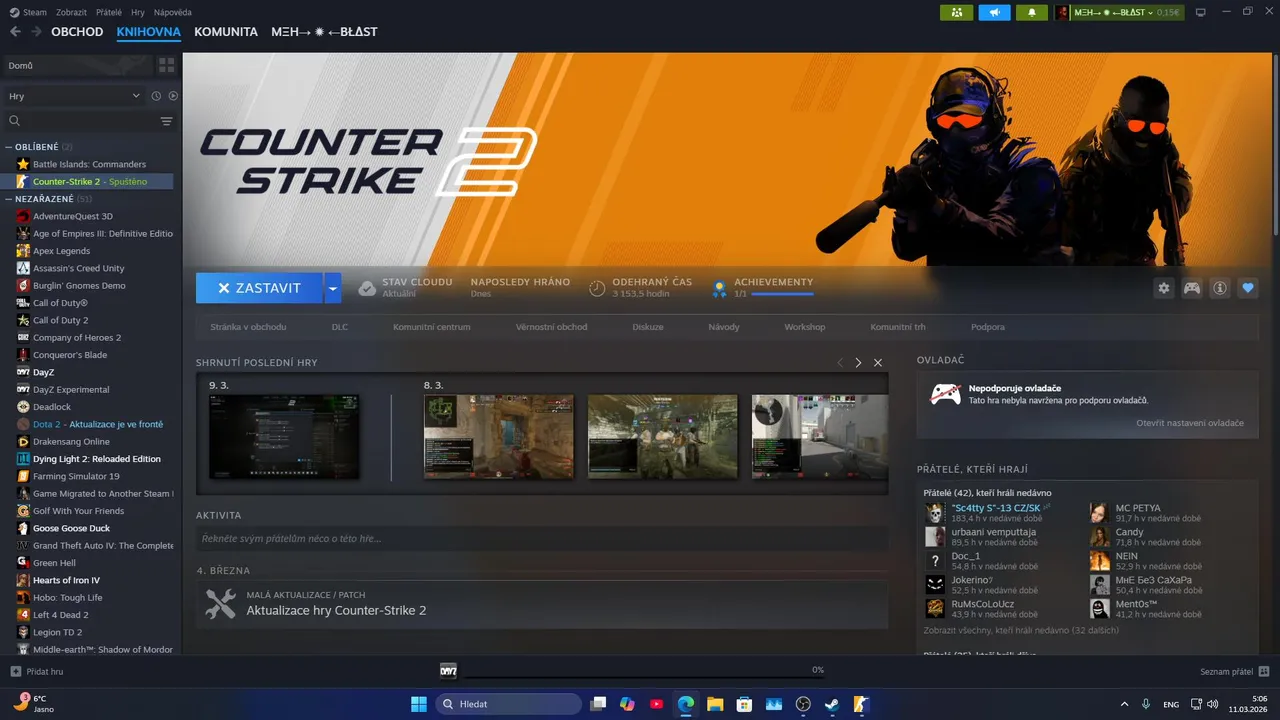Open game settings gear icon
This screenshot has height=720, width=1280.
[1163, 288]
